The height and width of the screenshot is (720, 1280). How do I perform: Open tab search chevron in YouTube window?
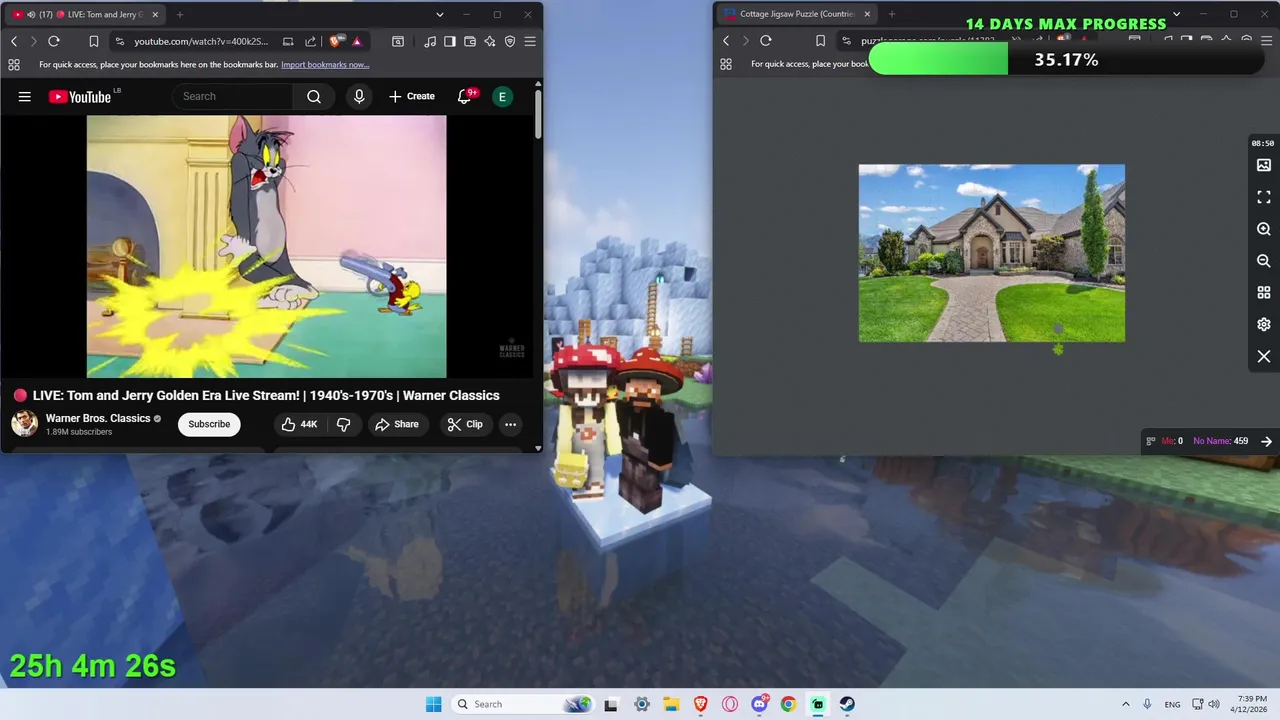click(x=440, y=14)
